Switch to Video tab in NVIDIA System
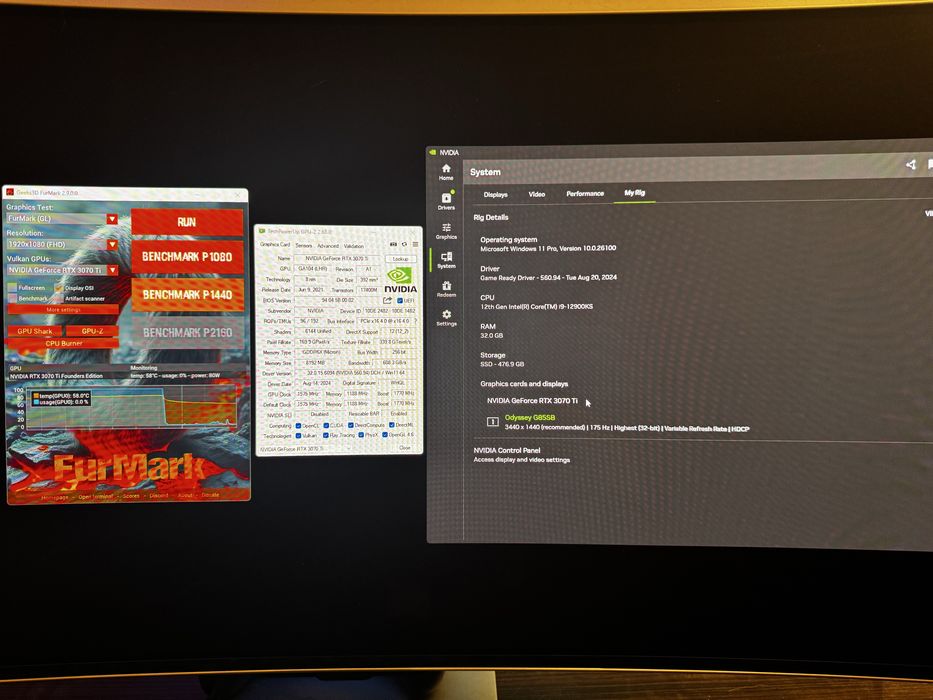The image size is (933, 700). pos(536,194)
